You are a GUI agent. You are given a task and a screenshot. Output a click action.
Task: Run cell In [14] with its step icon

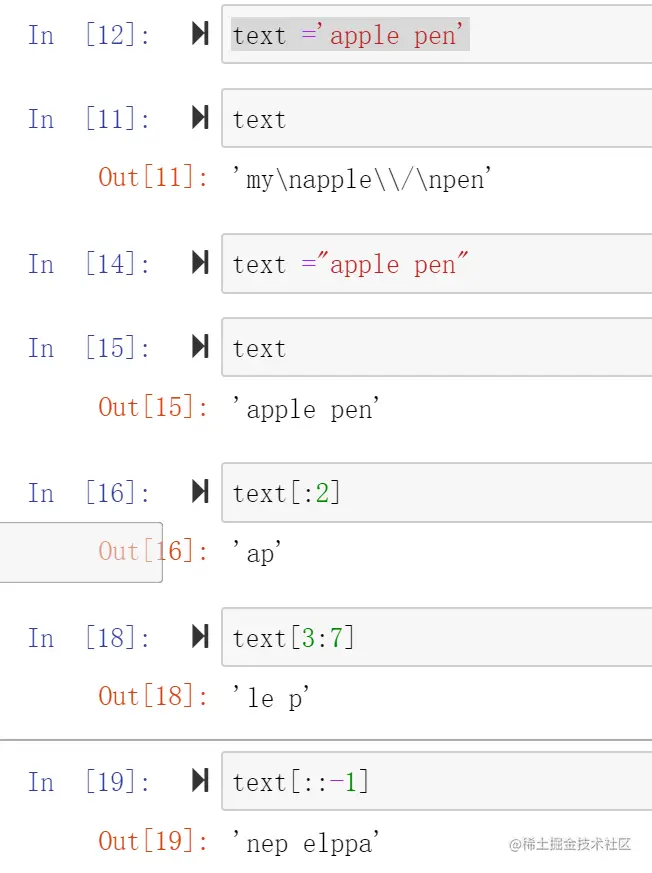coord(200,264)
